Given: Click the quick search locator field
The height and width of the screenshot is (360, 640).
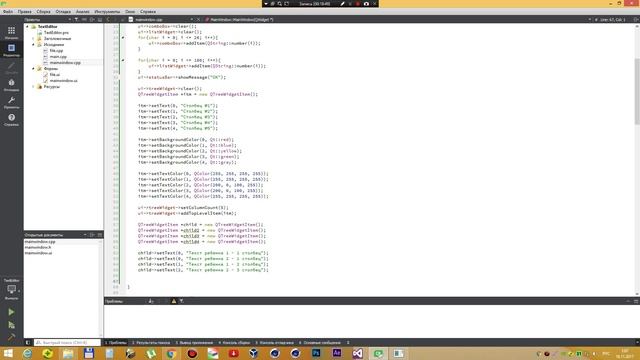Looking at the screenshot, I should click(x=67, y=342).
